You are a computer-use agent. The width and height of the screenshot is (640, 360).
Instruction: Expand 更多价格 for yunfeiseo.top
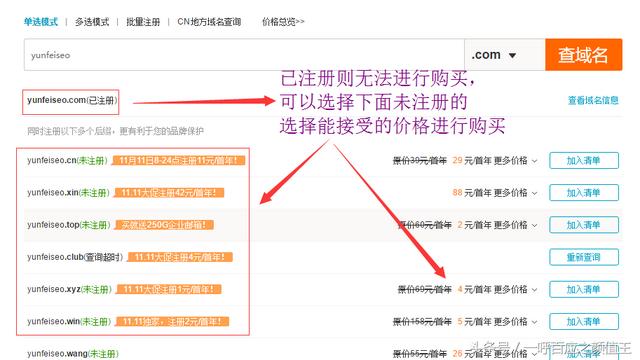coord(516,225)
